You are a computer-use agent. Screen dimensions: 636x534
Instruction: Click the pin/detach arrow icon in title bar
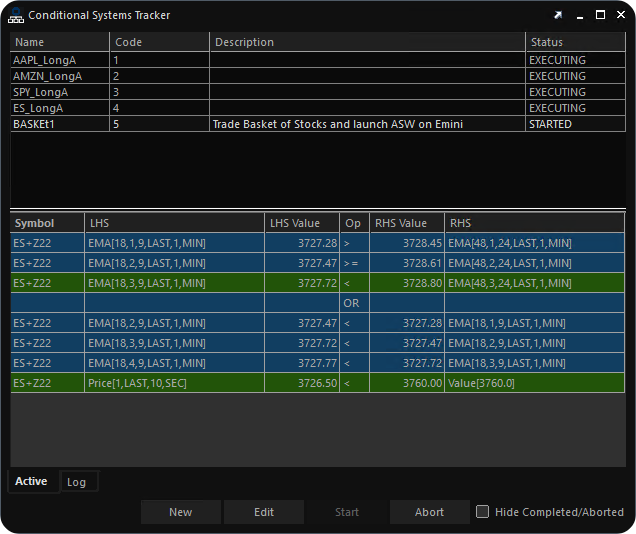[559, 15]
